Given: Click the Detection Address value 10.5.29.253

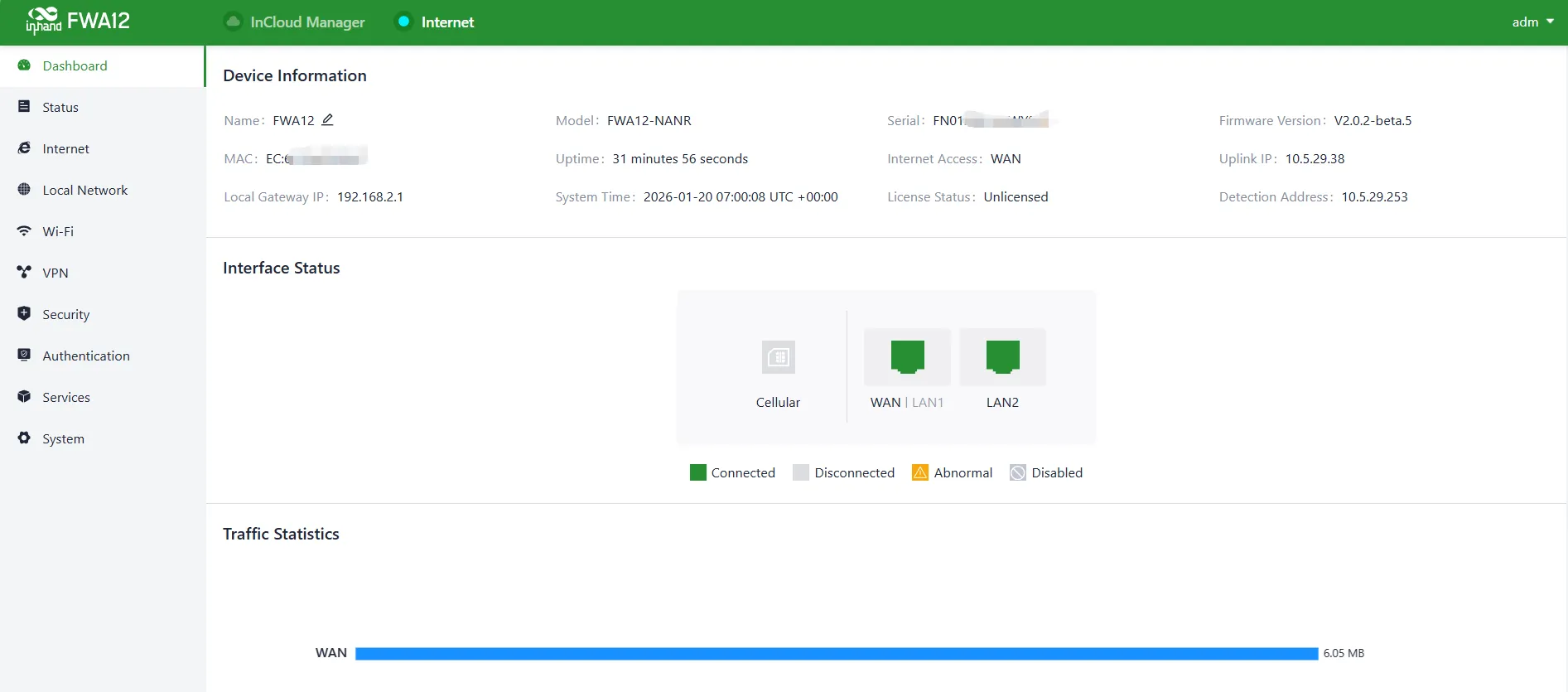Looking at the screenshot, I should [x=1374, y=197].
